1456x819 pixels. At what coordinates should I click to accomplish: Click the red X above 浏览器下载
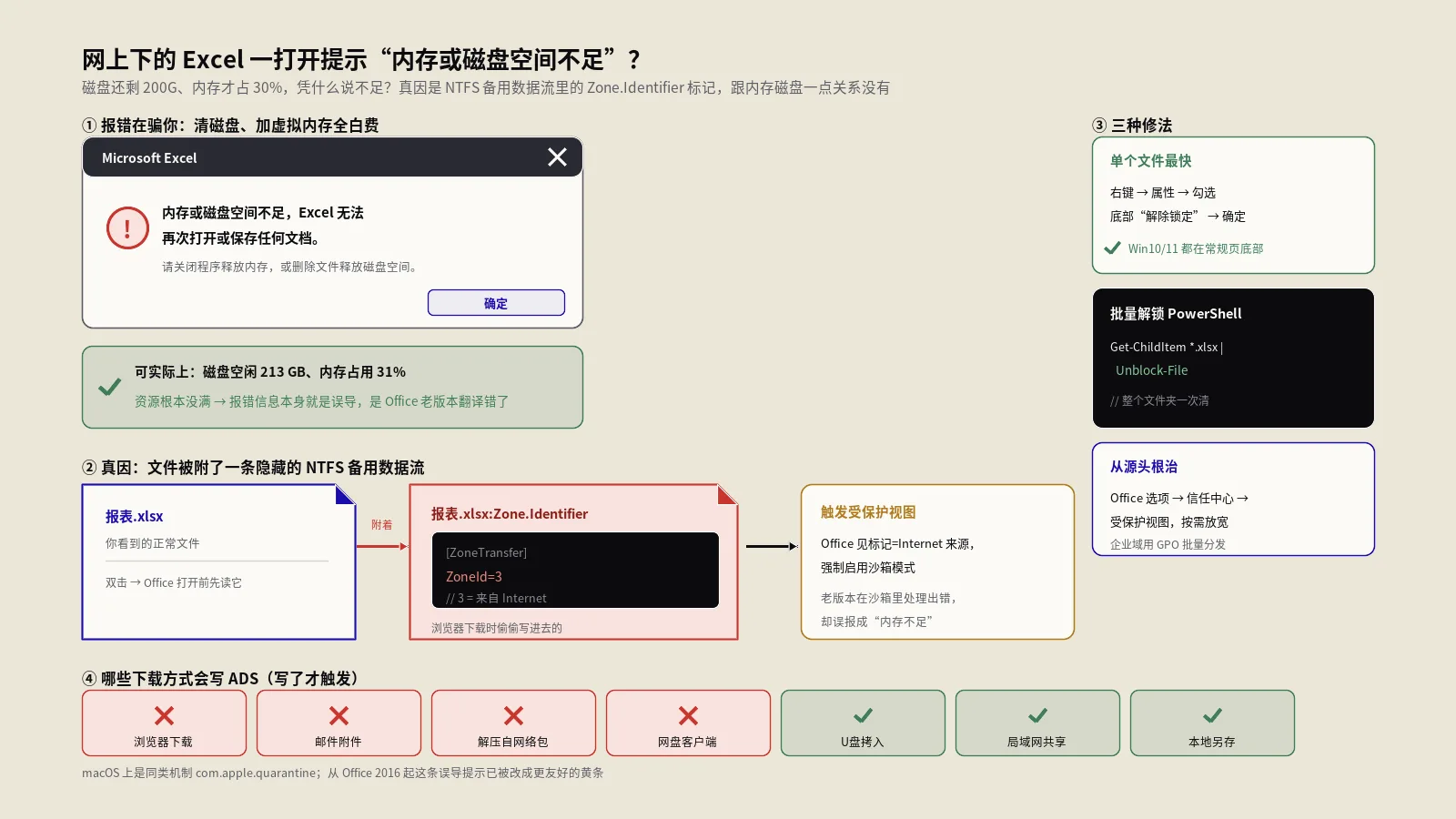pos(164,716)
